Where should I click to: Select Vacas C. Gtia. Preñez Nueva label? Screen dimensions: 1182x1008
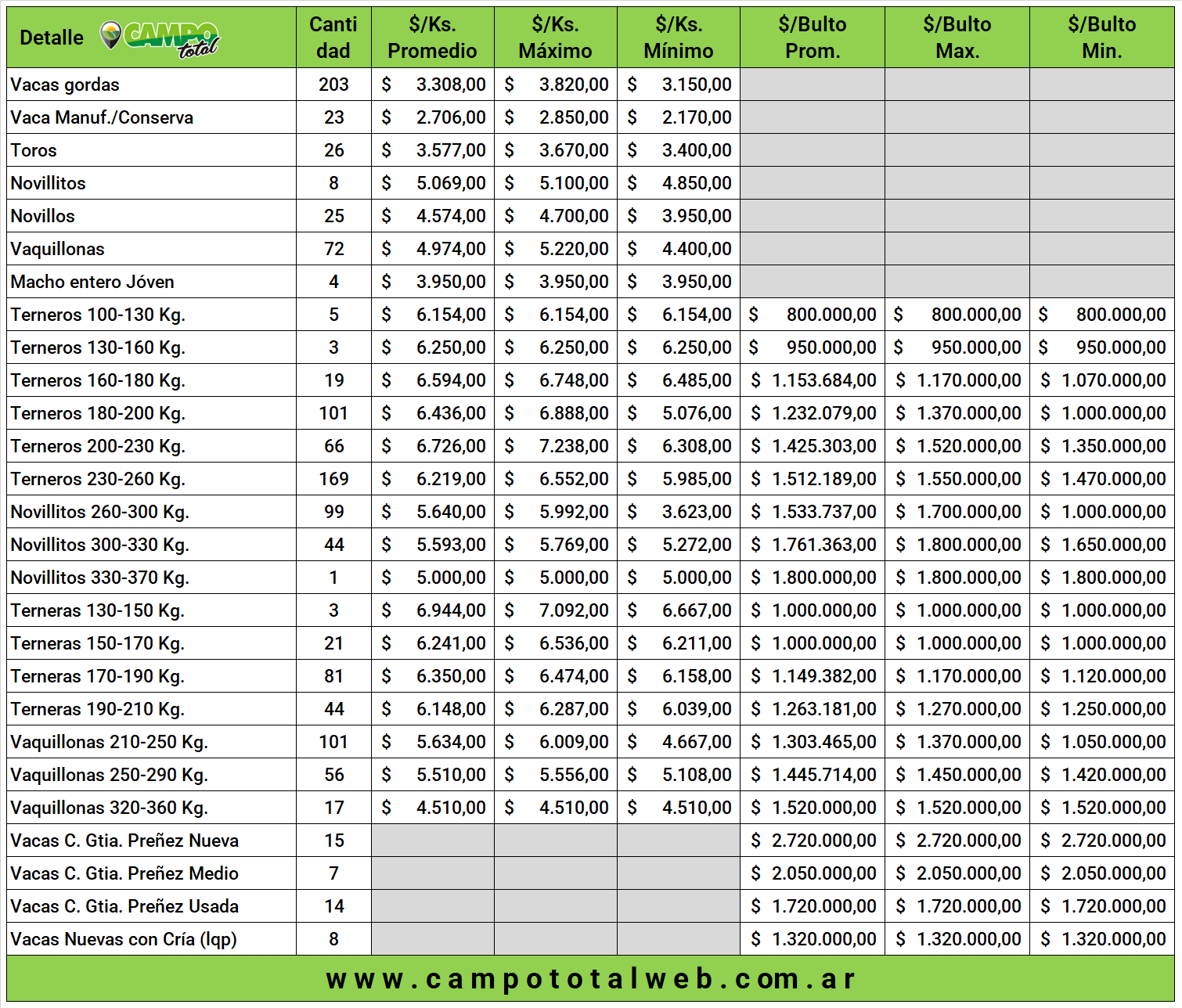(124, 841)
